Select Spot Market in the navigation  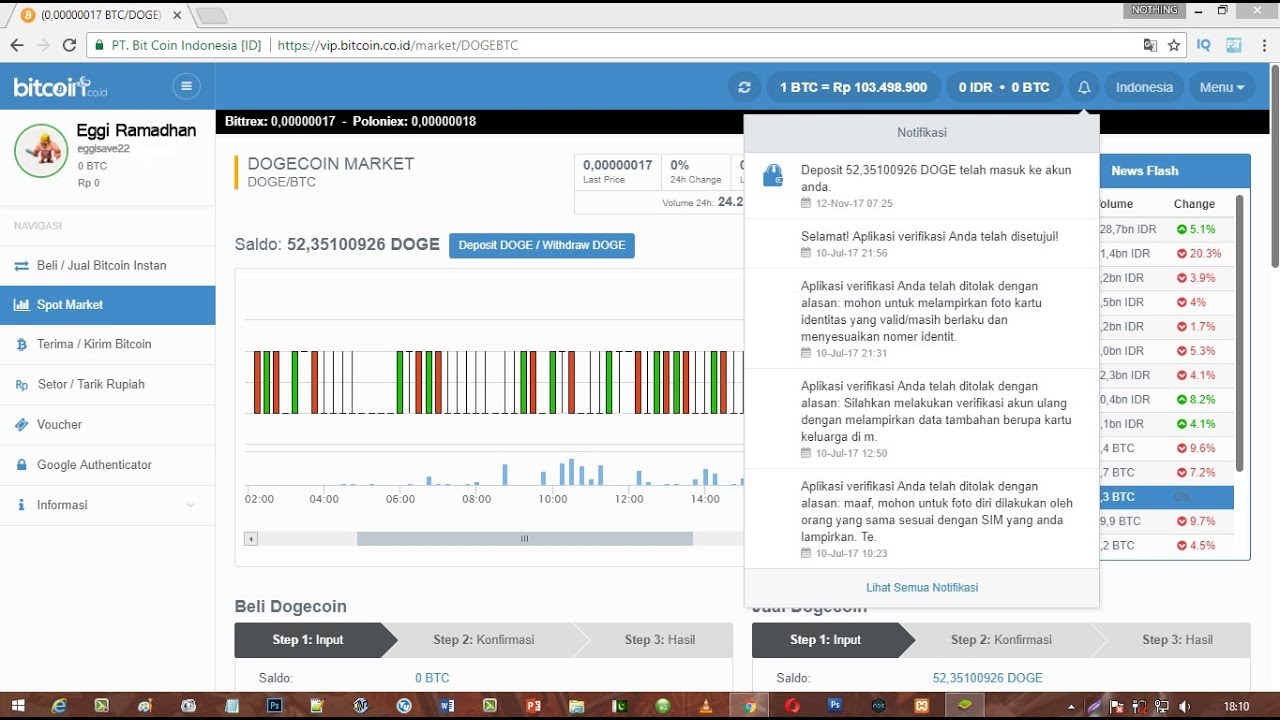[x=107, y=305]
